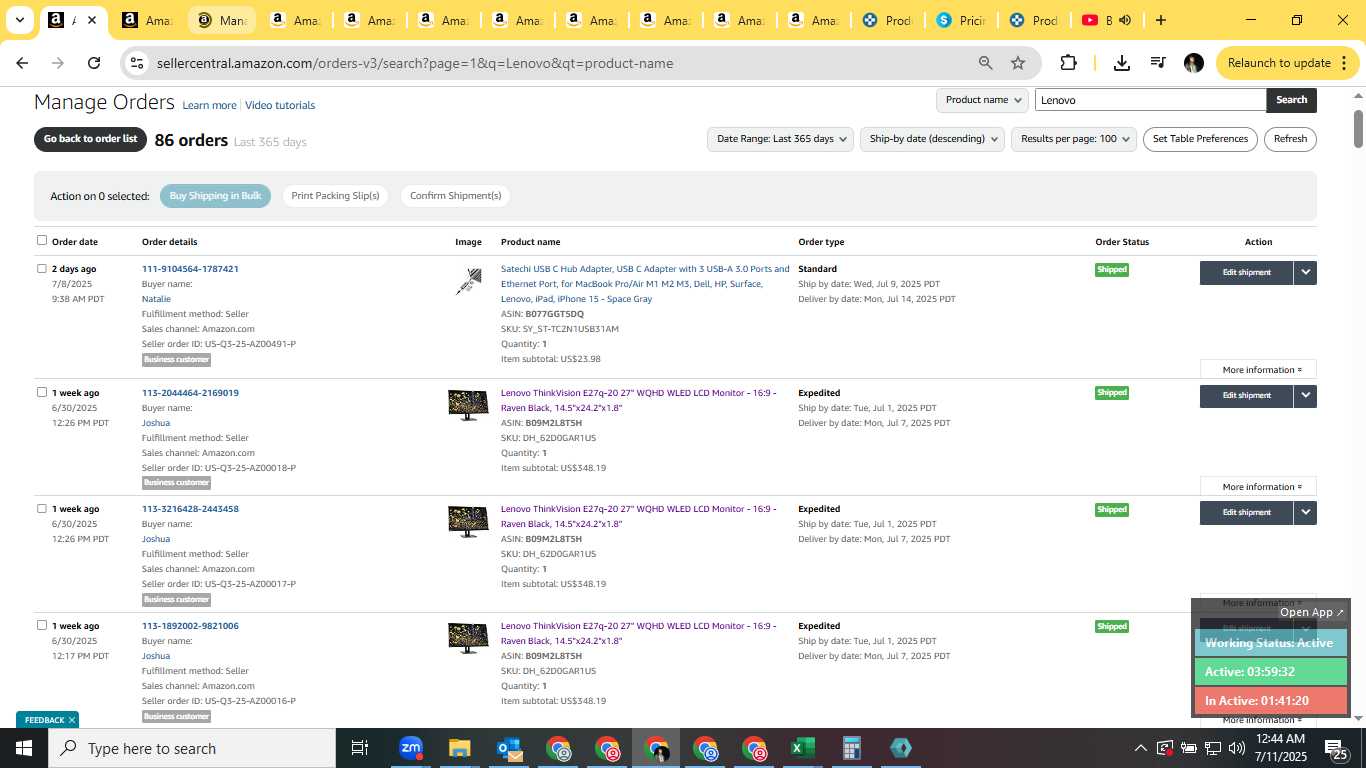Image resolution: width=1366 pixels, height=768 pixels.
Task: Open Results per page dropdown
Action: click(x=1074, y=139)
